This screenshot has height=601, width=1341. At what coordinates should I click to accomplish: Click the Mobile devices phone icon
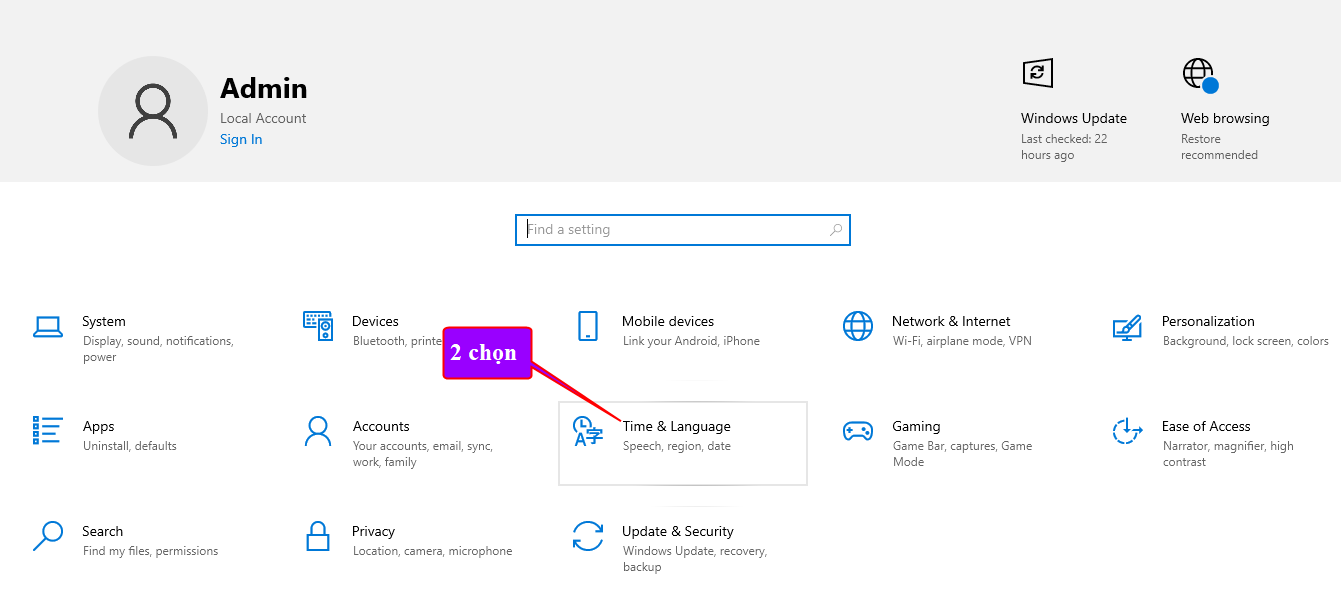(587, 326)
